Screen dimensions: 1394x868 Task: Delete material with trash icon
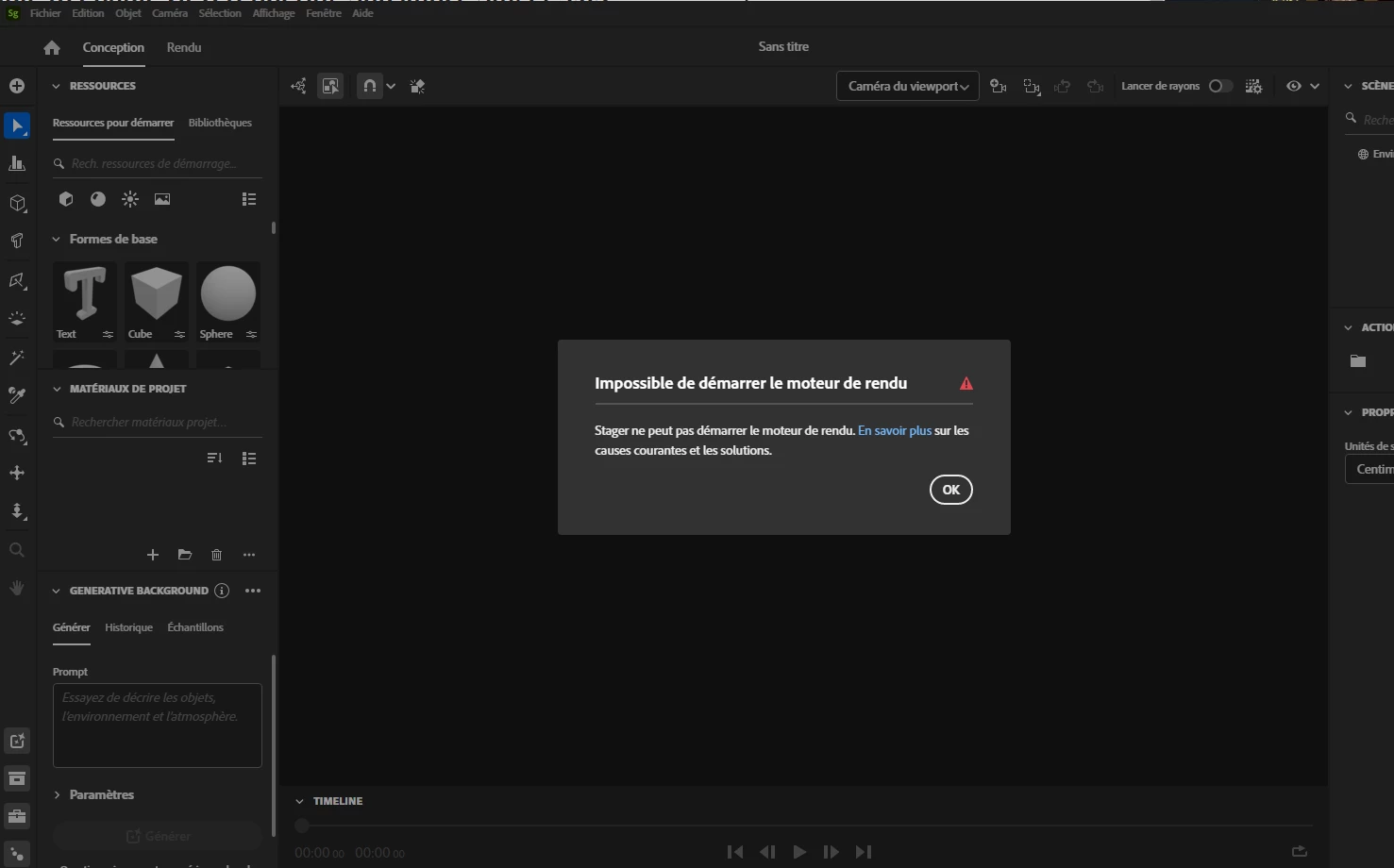click(217, 555)
